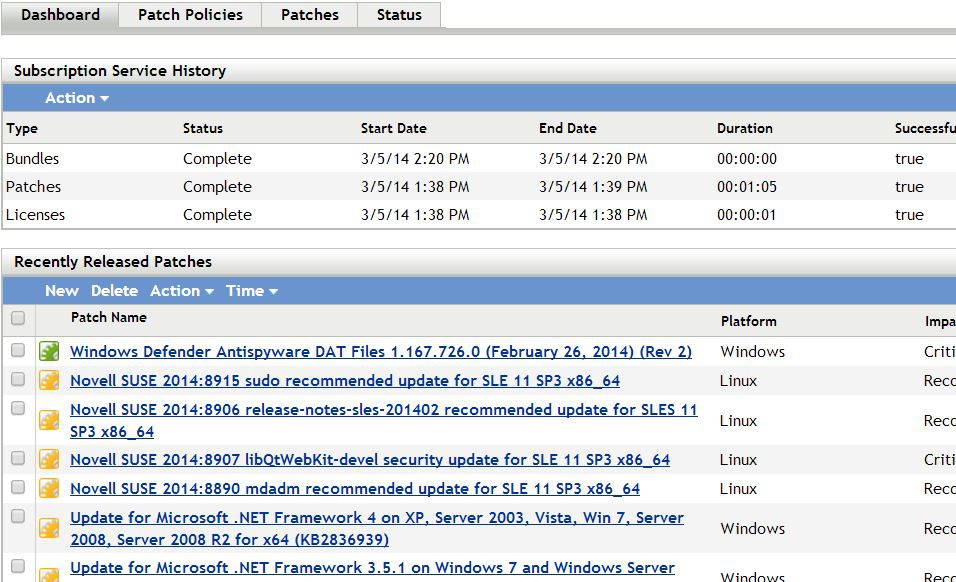Click Linux platform of mdadm update row
The height and width of the screenshot is (582, 956).
click(738, 489)
